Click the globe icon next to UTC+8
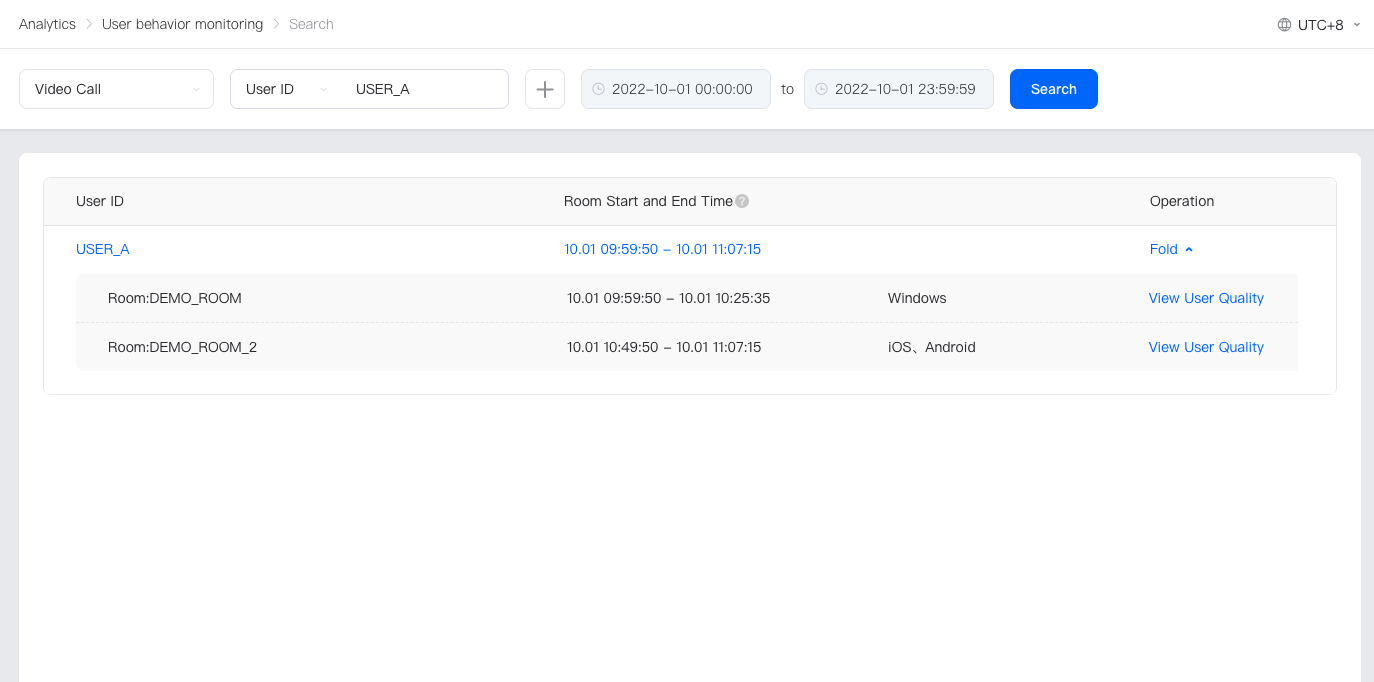This screenshot has height=682, width=1374. 1284,25
